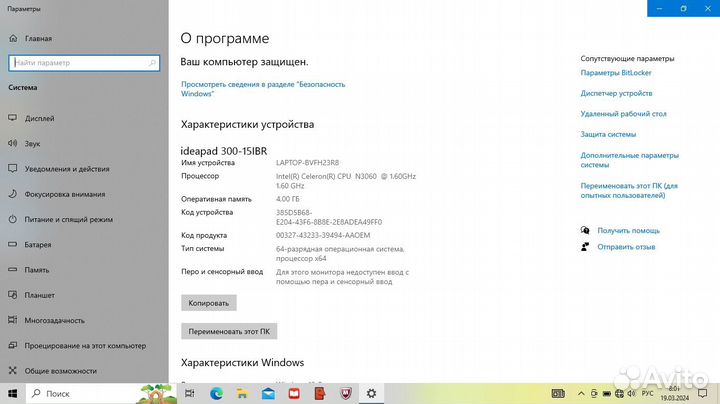
Task: Open the Mail app on taskbar
Action: point(268,393)
